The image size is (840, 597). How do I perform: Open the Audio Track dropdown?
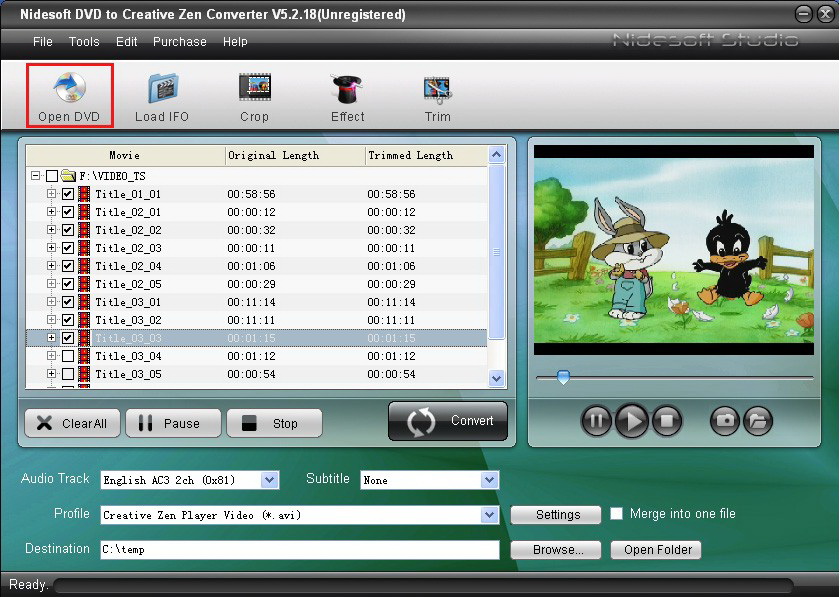point(269,480)
